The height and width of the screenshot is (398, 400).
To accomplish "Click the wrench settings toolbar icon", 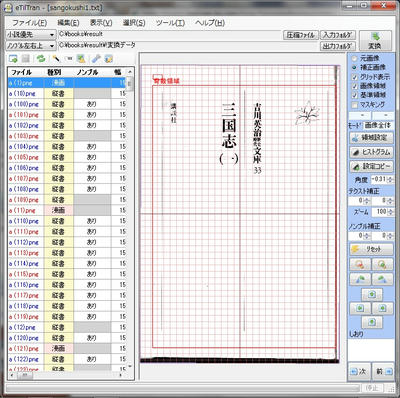I will click(96, 59).
